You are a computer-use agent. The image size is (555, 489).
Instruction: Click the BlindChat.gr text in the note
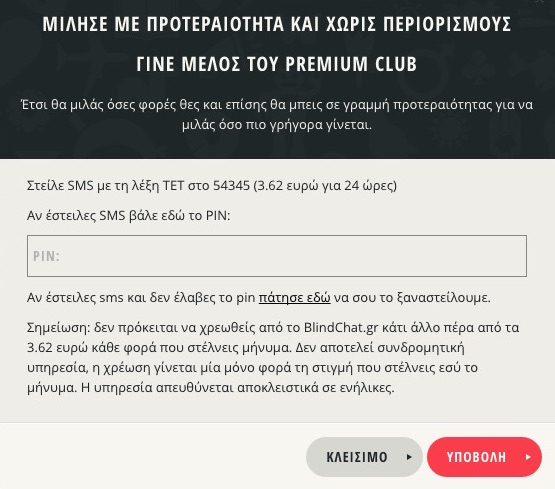[x=341, y=328]
